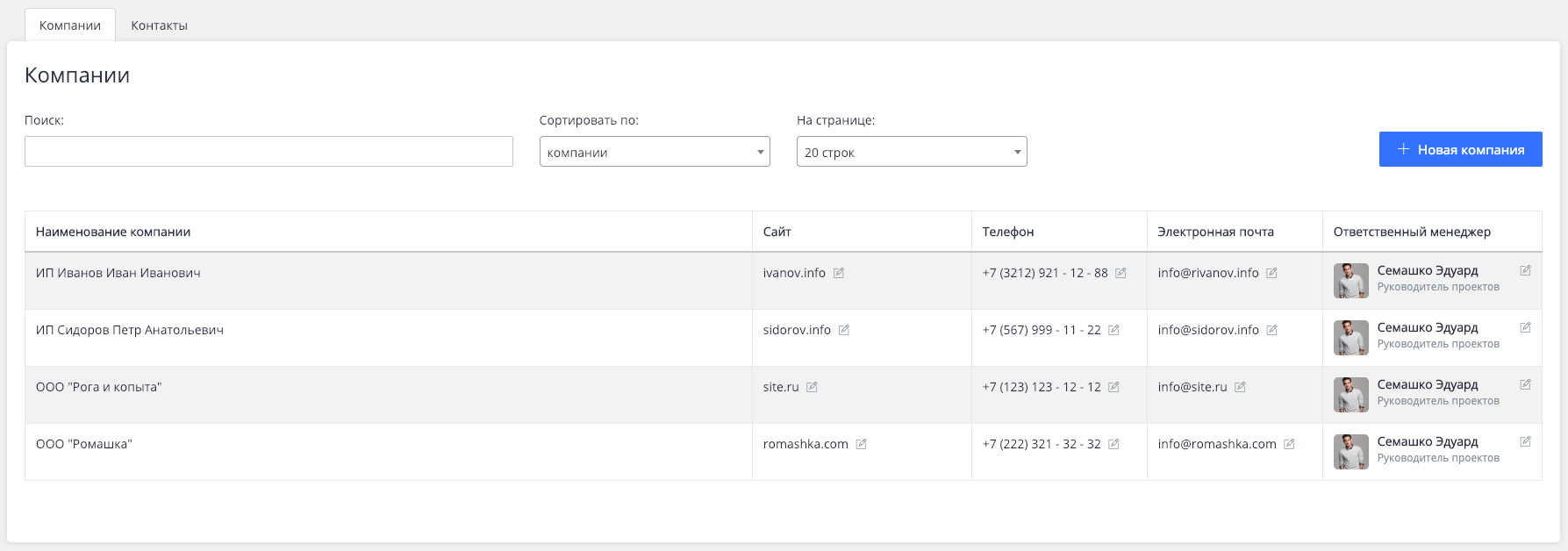Viewport: 1568px width, 551px height.
Task: Edit email info@site.ru pencil icon
Action: (x=1240, y=387)
